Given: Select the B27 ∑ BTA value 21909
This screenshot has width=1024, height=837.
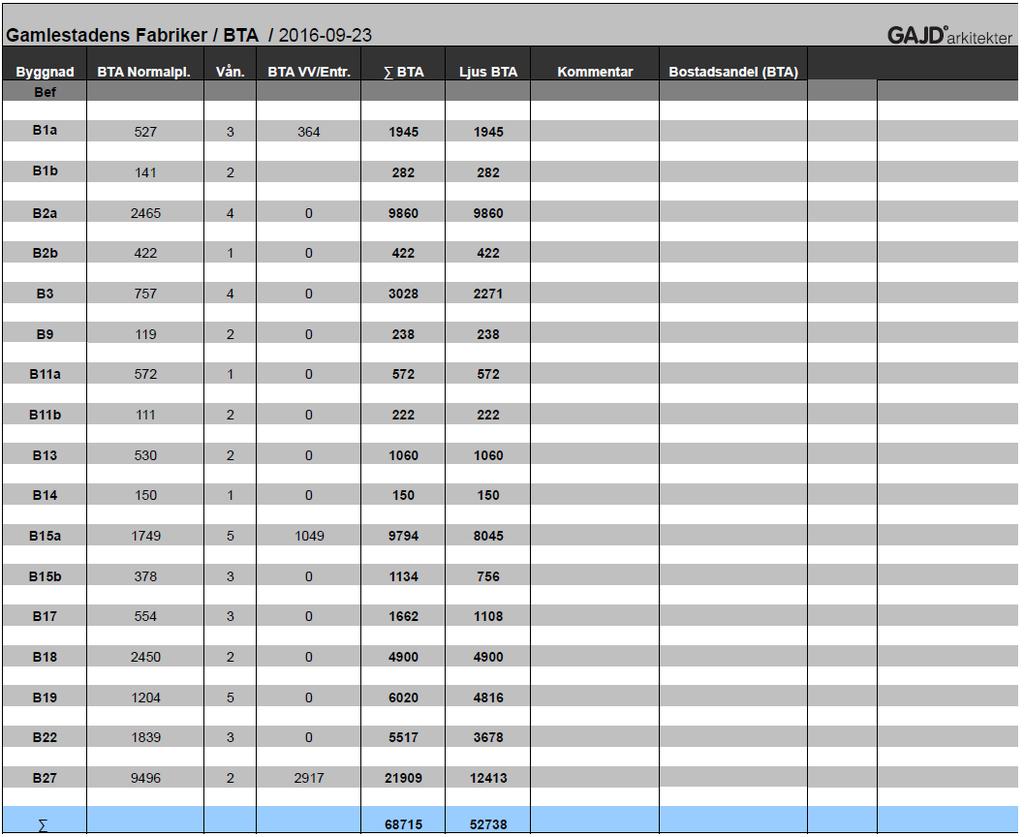Looking at the screenshot, I should click(x=404, y=778).
